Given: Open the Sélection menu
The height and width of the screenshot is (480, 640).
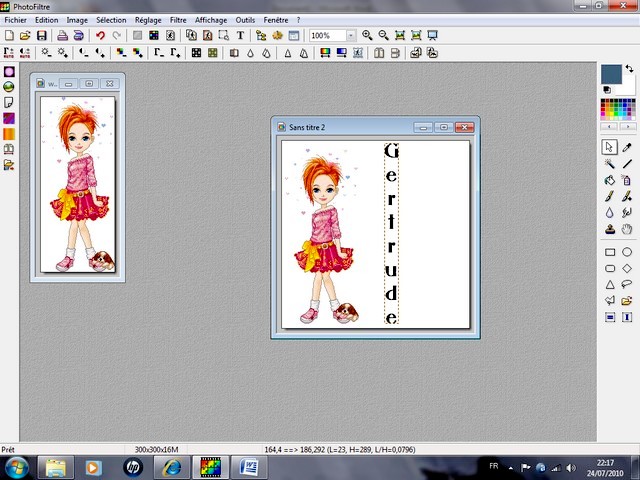Looking at the screenshot, I should 111,20.
